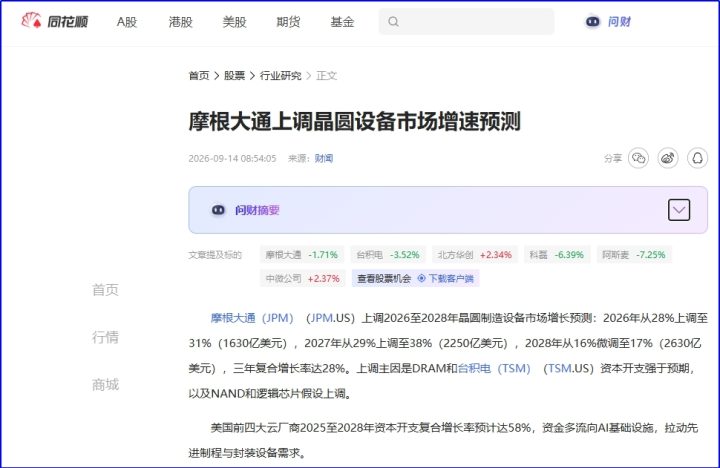Expand the 问财摘要 summary panel
This screenshot has width=720, height=468.
[x=679, y=210]
